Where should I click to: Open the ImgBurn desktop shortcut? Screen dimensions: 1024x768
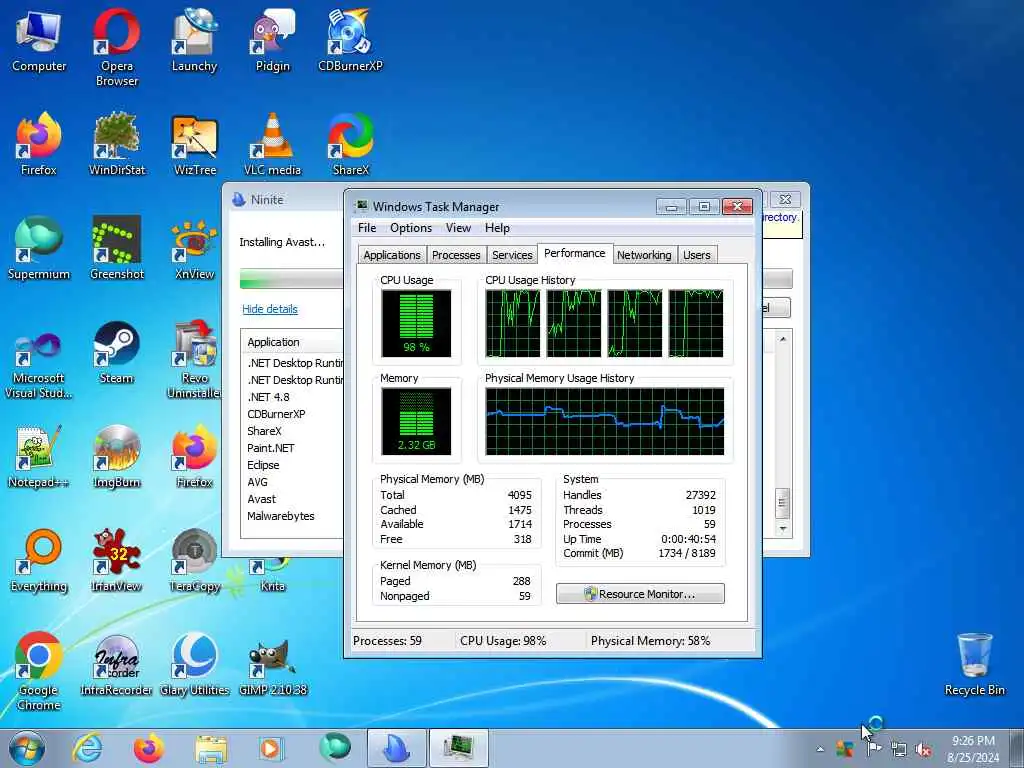tap(116, 456)
